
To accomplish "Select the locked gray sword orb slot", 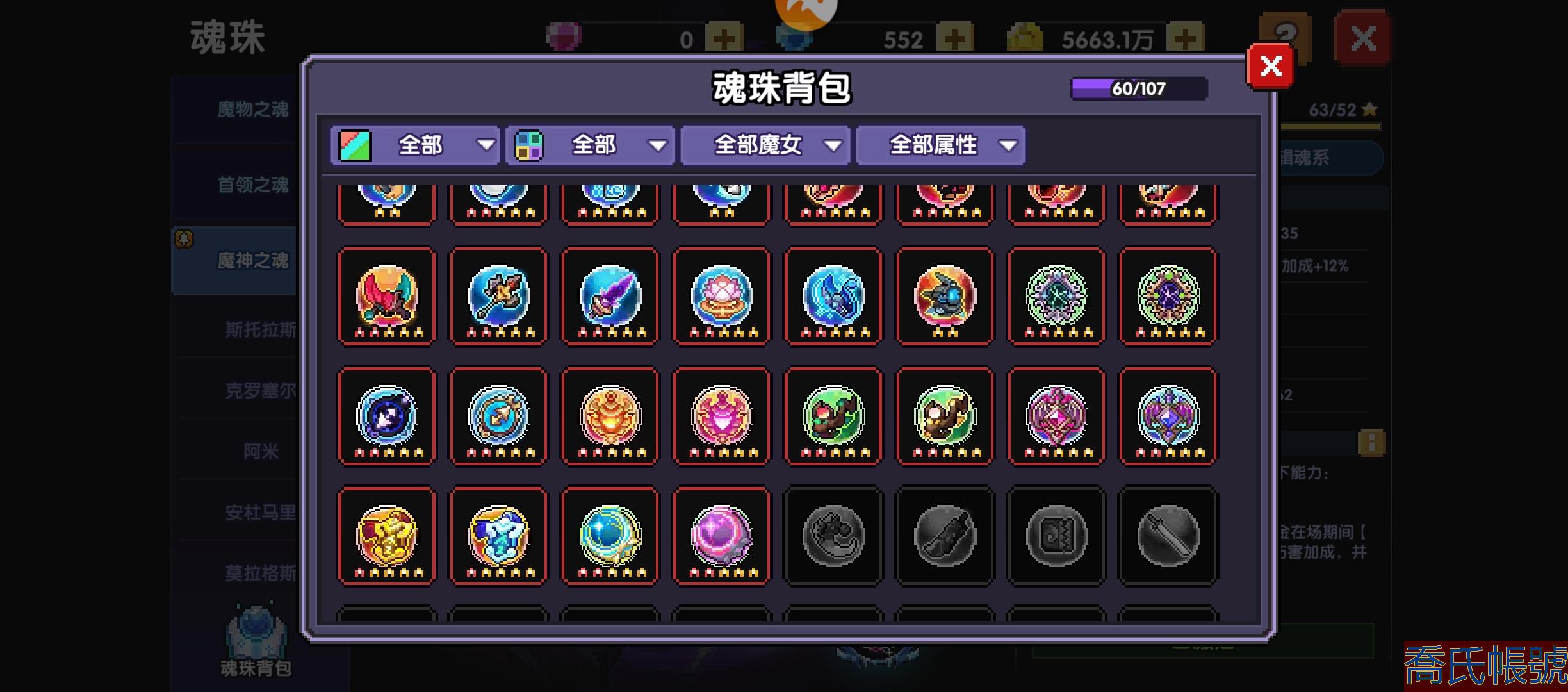I will click(x=1168, y=536).
